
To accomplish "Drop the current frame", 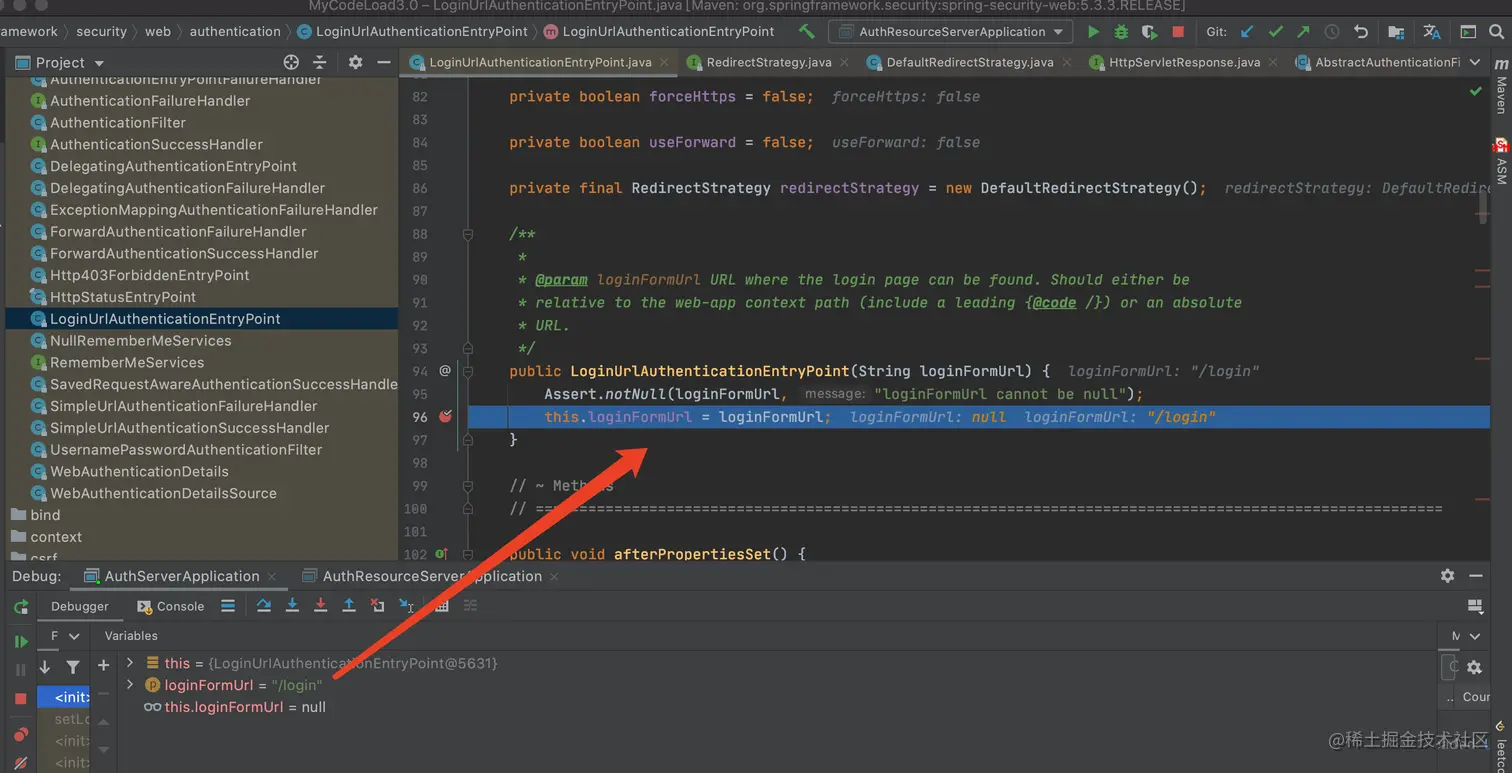I will coord(377,606).
